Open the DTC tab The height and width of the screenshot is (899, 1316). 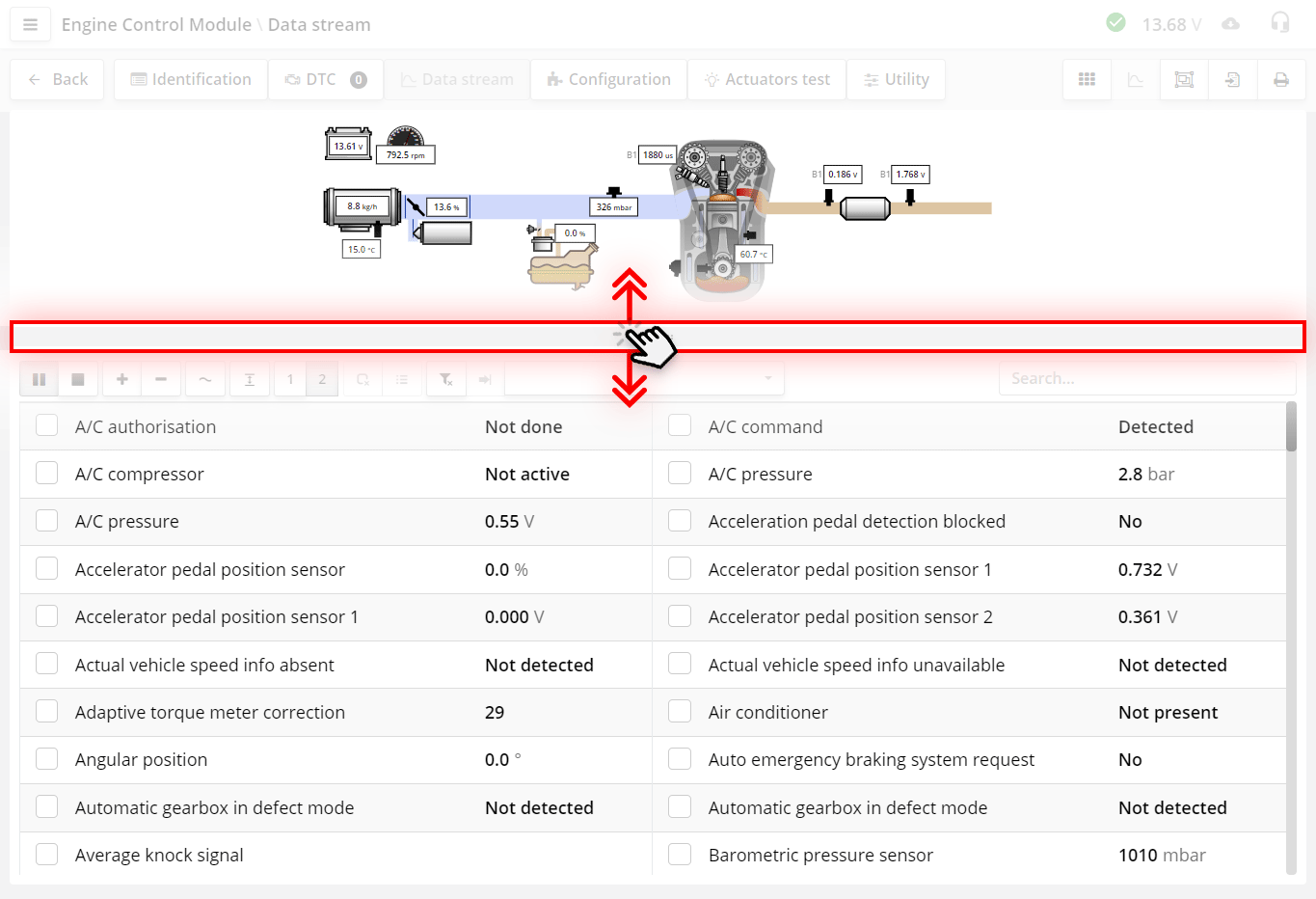coord(325,80)
